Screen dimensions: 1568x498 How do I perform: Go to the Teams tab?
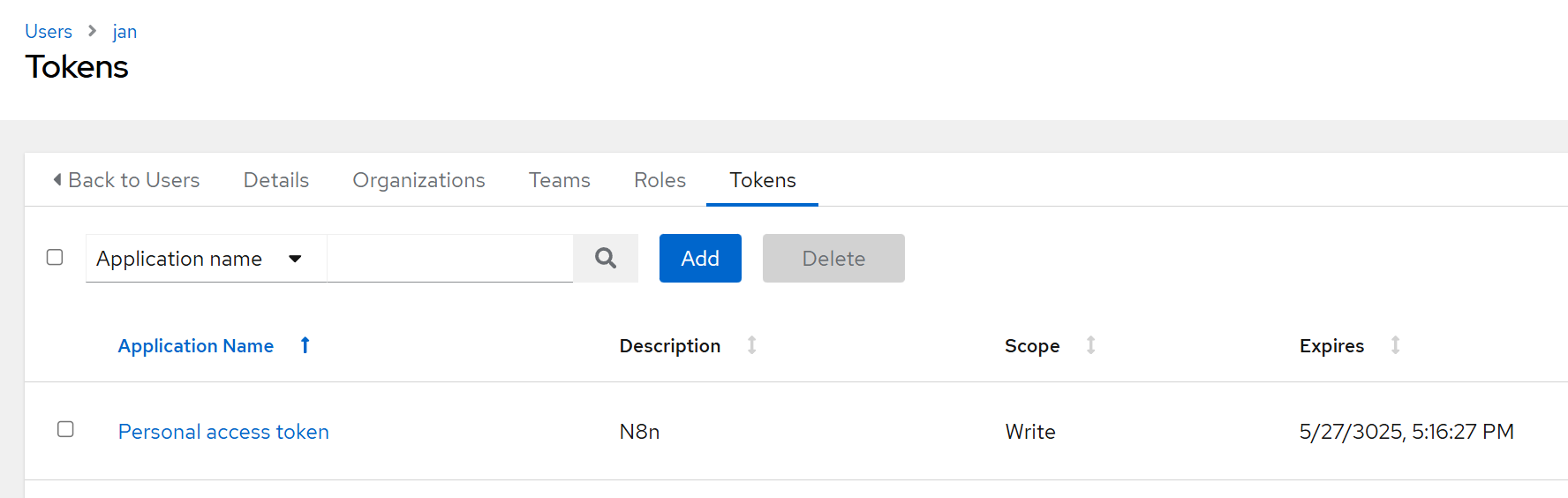[559, 180]
